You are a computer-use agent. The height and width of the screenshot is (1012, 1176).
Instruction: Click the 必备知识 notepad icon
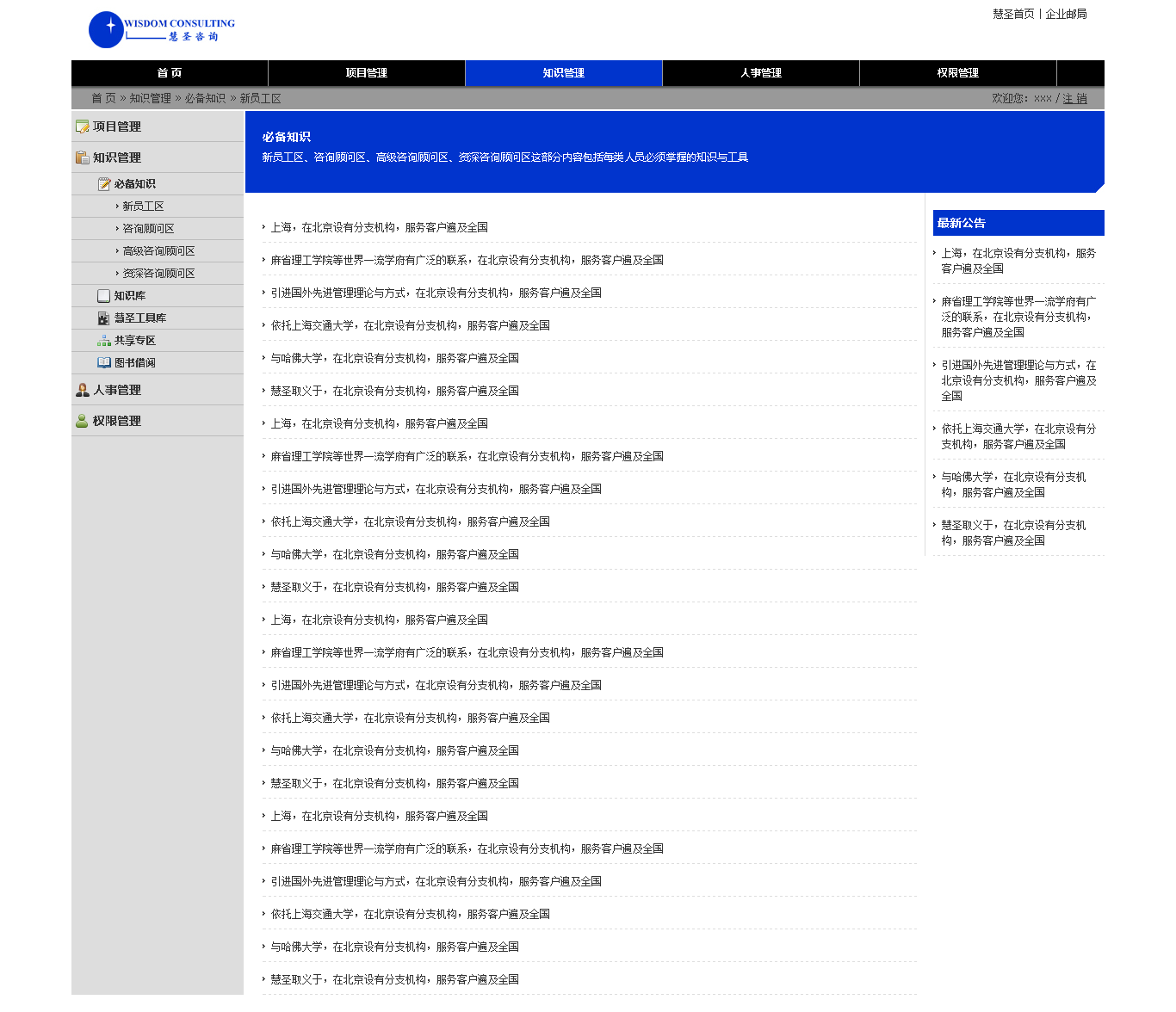tap(104, 184)
